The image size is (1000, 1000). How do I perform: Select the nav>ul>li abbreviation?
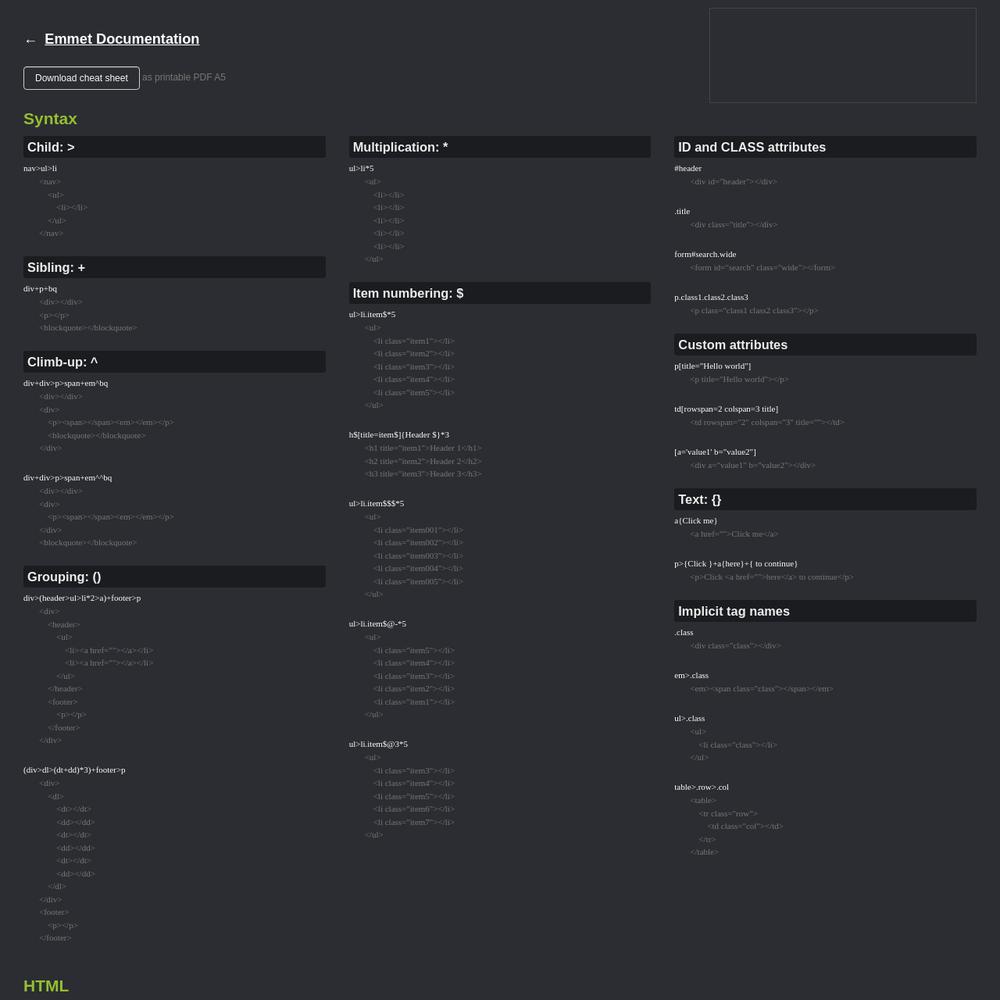[x=40, y=168]
